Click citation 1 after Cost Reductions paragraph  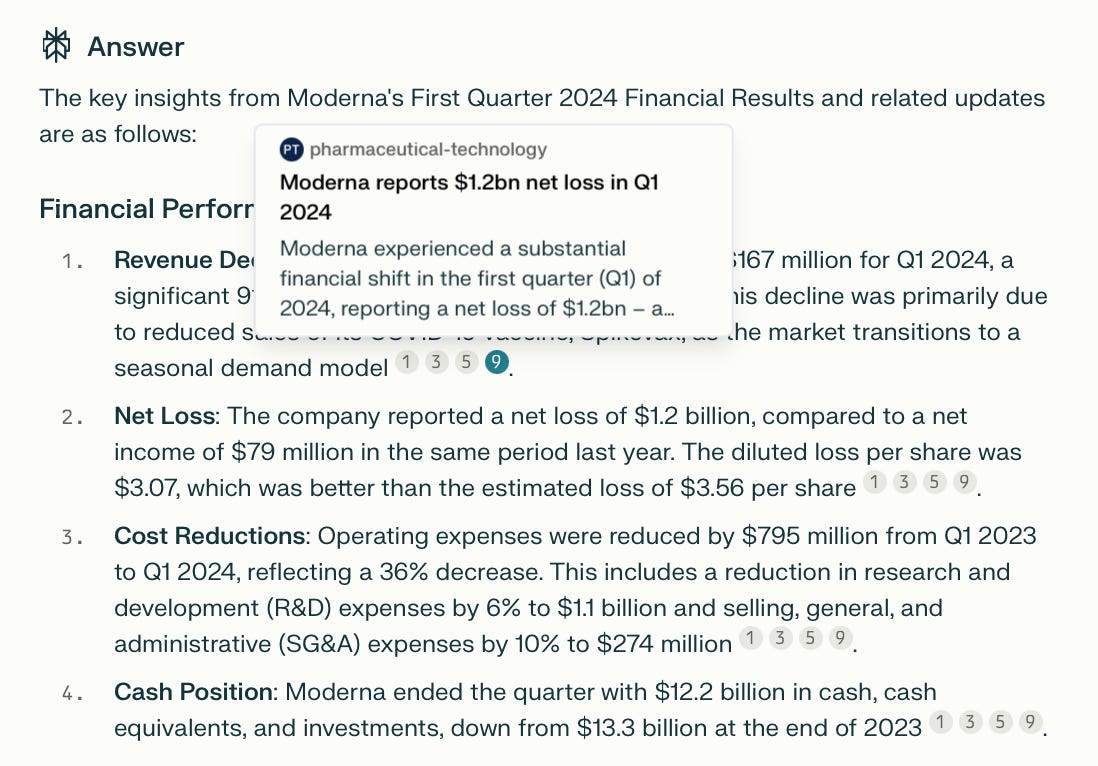(x=751, y=638)
